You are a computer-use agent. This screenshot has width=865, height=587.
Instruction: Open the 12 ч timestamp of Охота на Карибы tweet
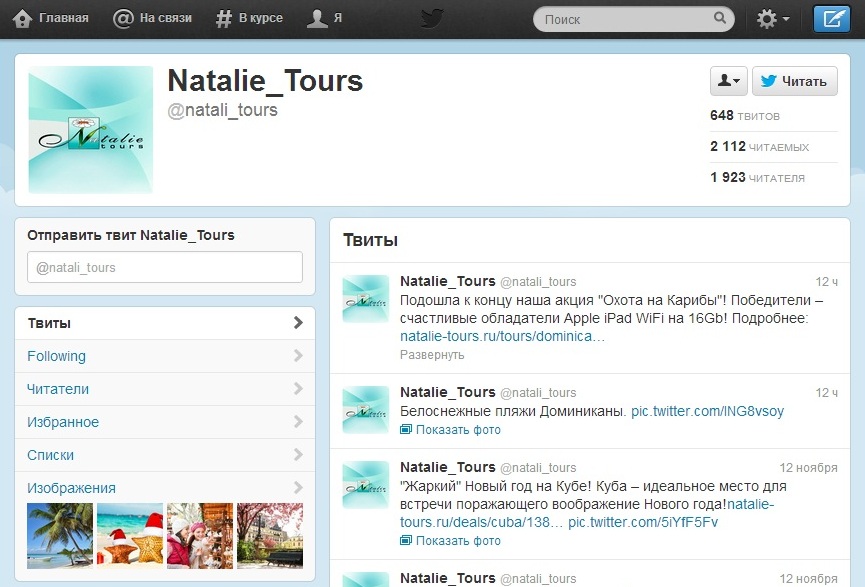826,281
